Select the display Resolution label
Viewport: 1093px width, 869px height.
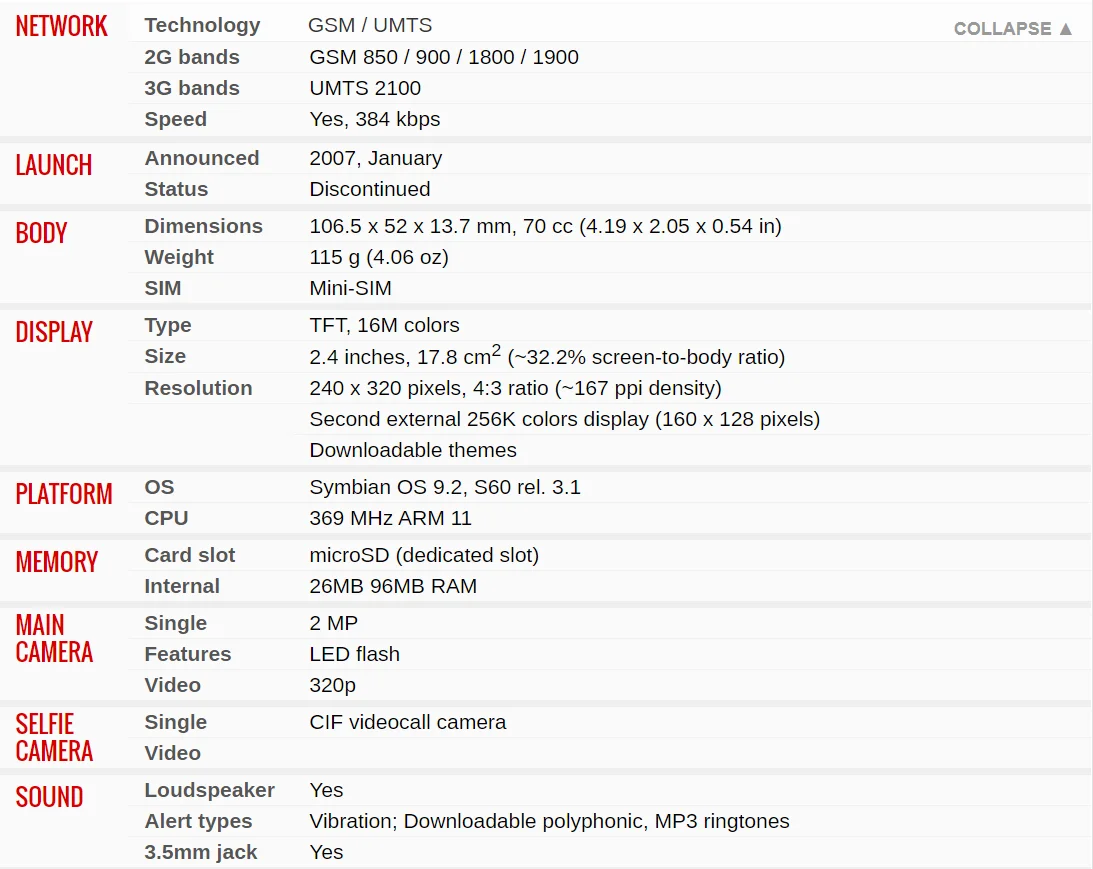198,388
